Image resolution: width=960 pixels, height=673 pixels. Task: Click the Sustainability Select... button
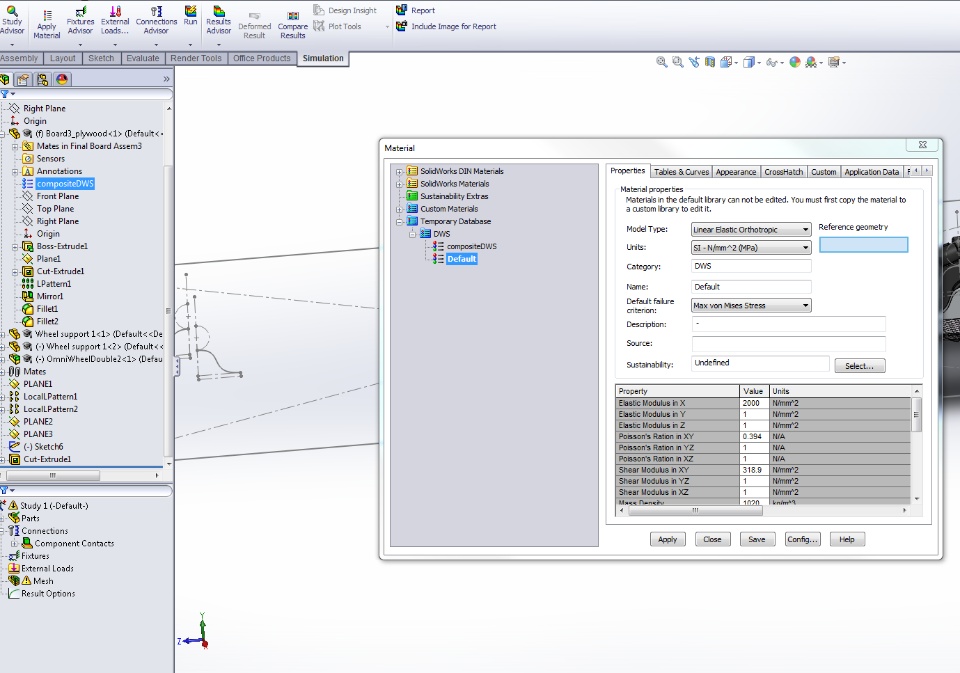coord(860,366)
